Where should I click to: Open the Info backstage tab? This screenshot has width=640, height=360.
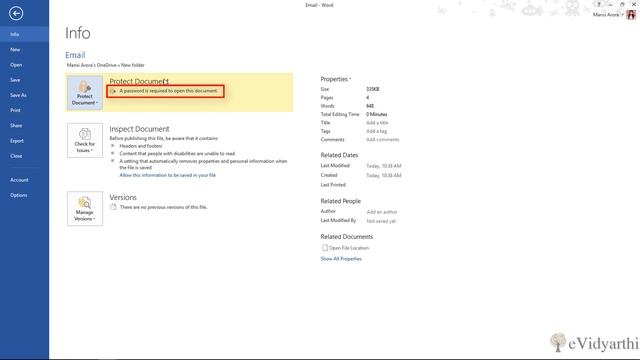tap(24, 34)
